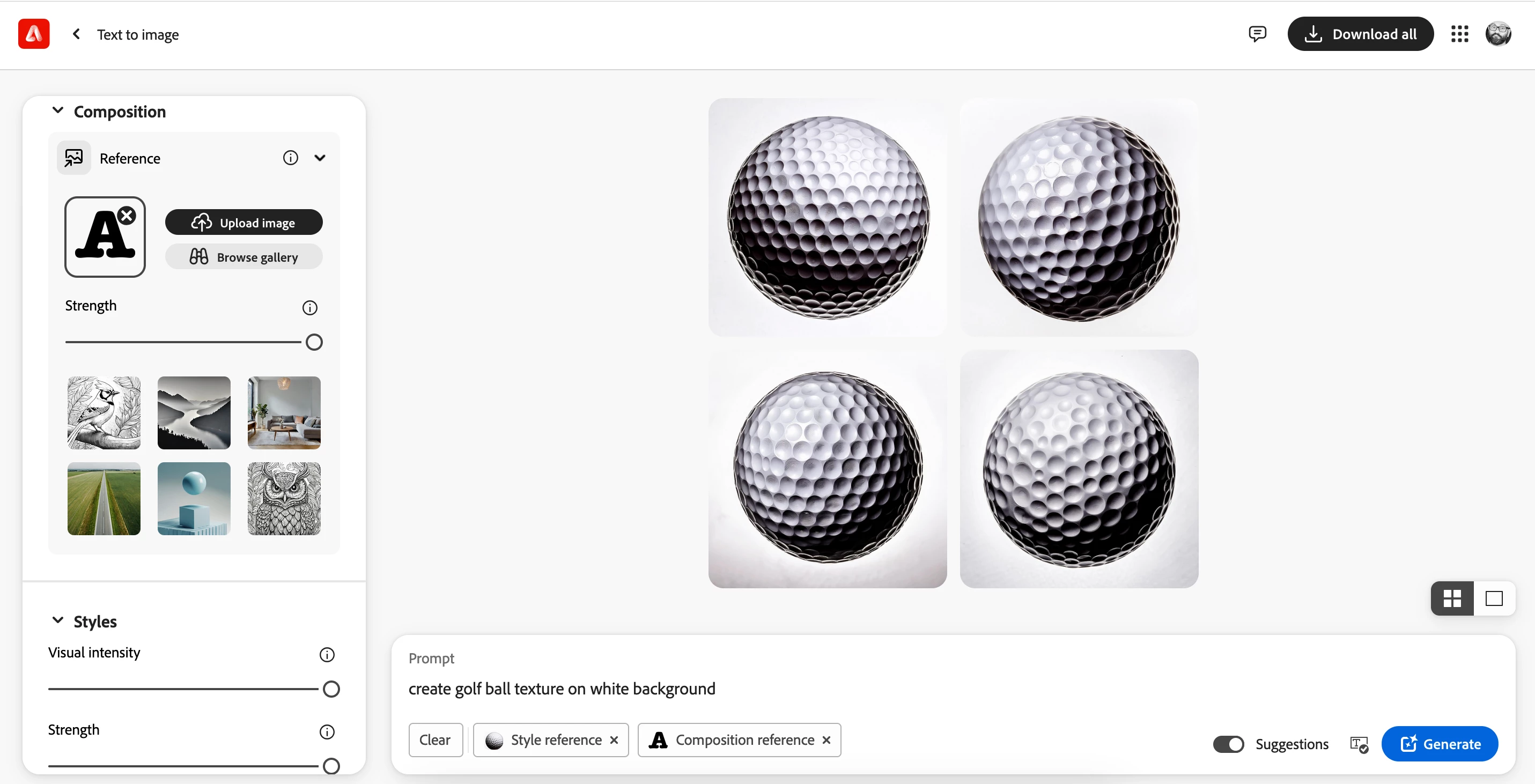Remove the uploaded reference image thumbnail

[127, 216]
